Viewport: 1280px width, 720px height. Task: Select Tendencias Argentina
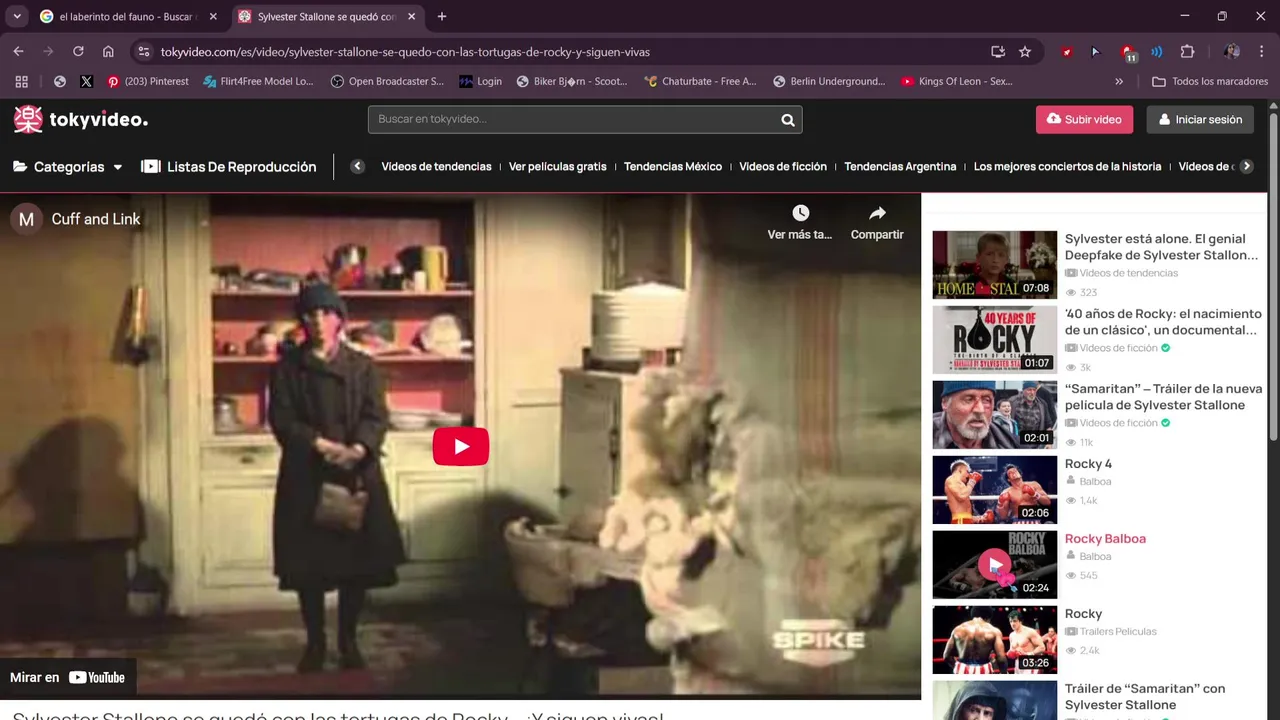pos(900,167)
